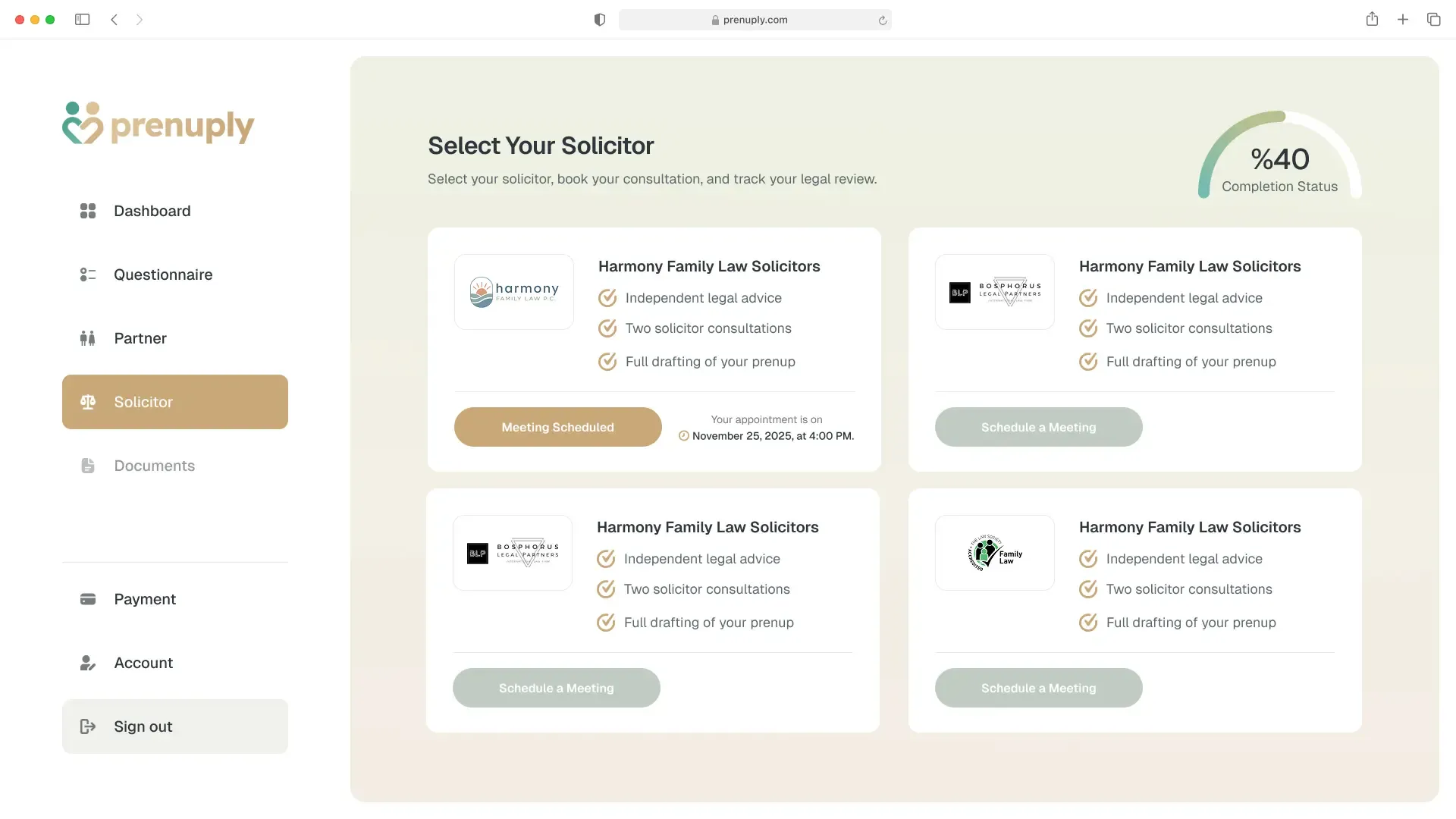1456x819 pixels.
Task: Click the first card's Full drafting check icon
Action: coord(607,361)
